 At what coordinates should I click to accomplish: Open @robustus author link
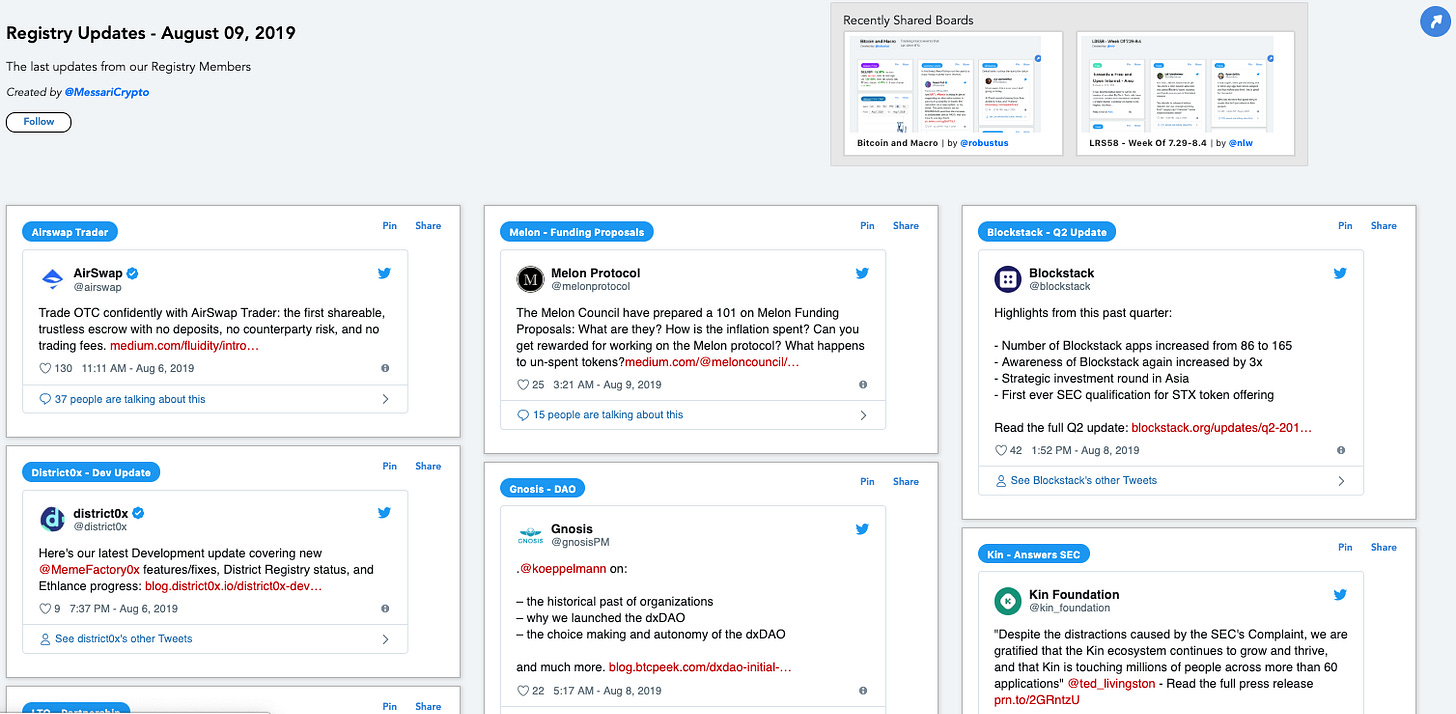(x=985, y=143)
